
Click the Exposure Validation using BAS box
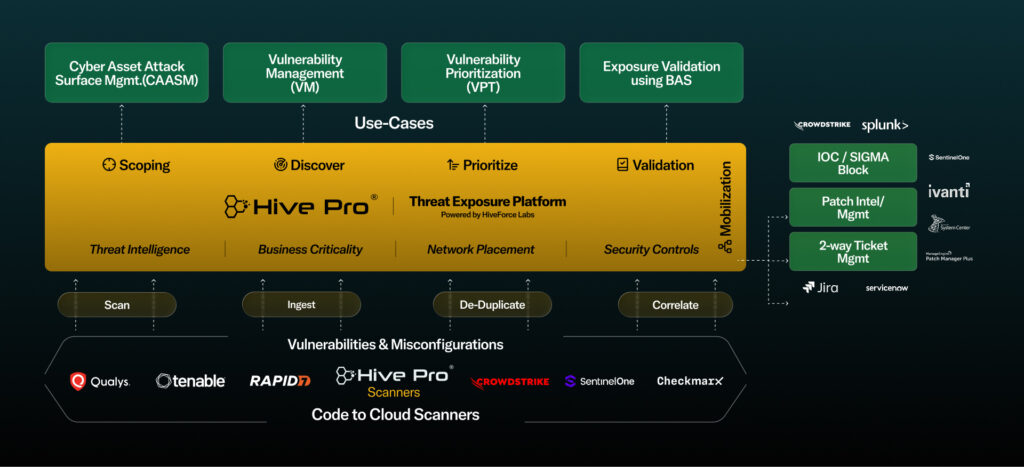tap(661, 73)
